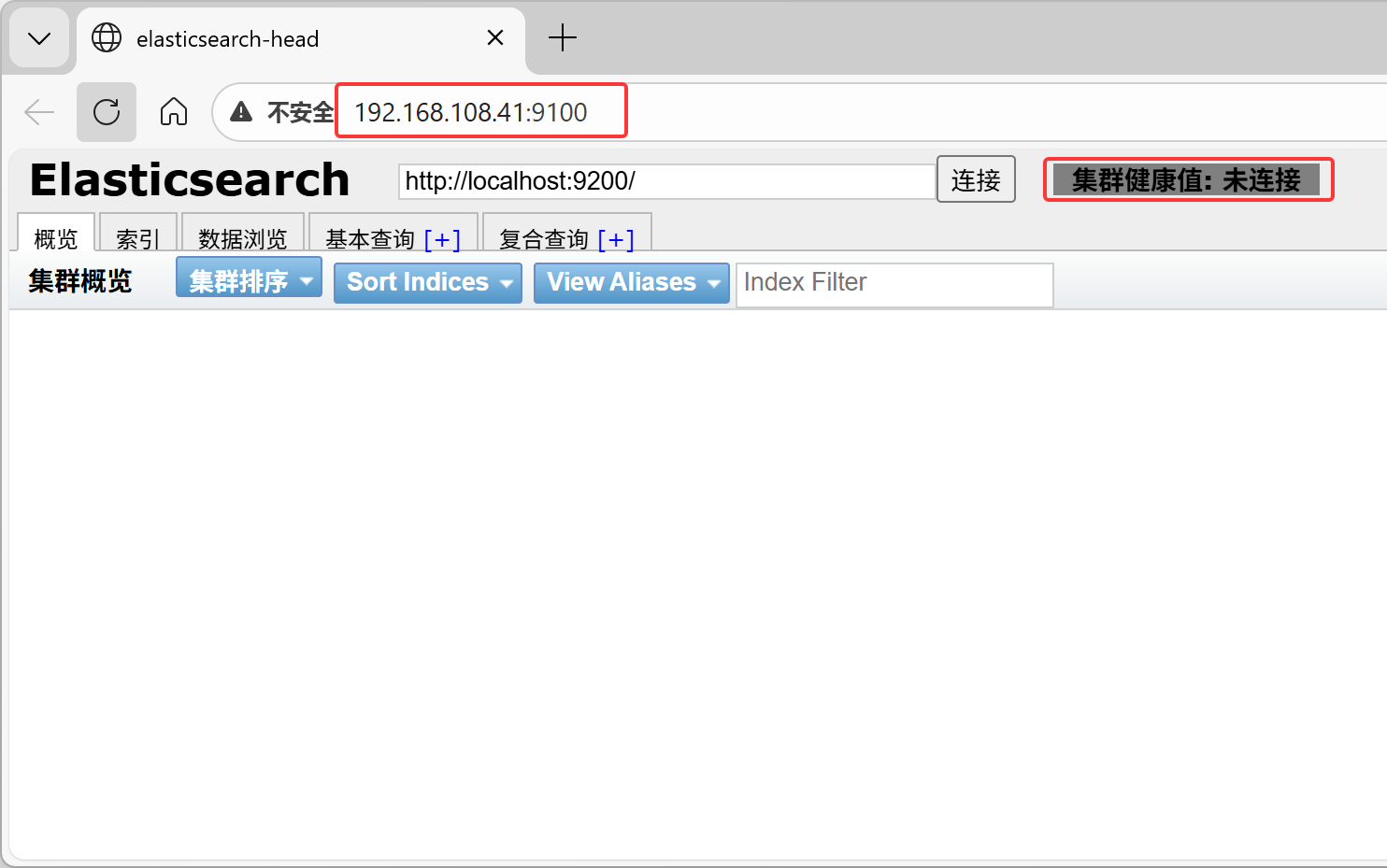1387x868 pixels.
Task: Open the 基本查询 basic query tab
Action: point(370,239)
